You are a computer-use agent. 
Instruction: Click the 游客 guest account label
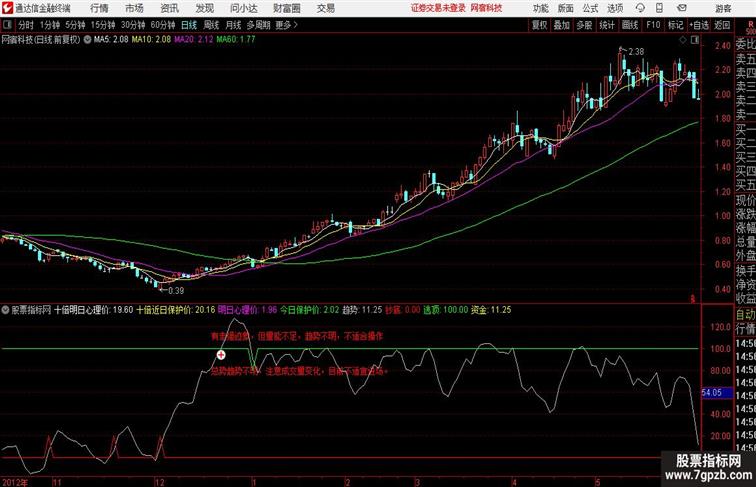[723, 8]
